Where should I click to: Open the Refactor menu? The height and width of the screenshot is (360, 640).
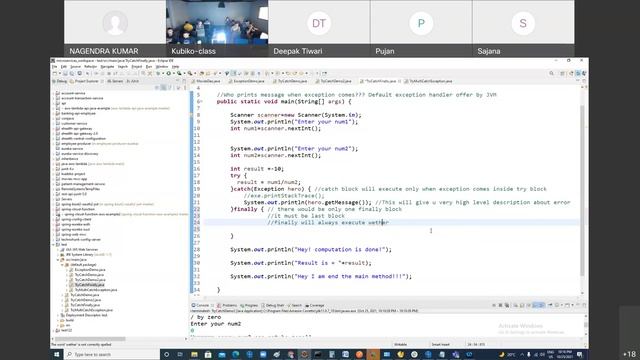90,67
